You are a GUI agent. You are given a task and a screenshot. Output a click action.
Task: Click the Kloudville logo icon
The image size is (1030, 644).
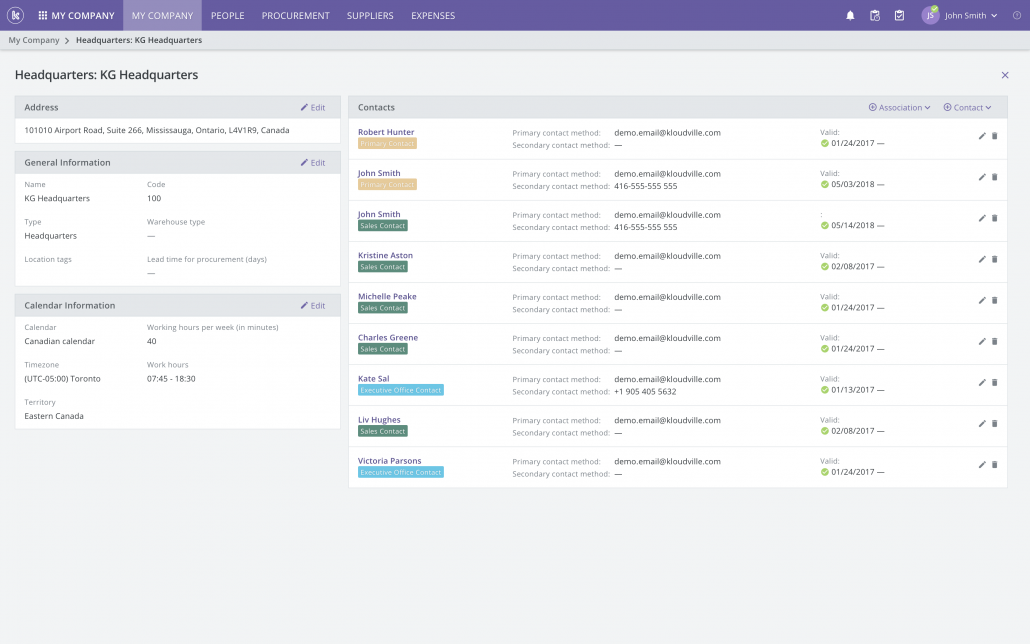(x=15, y=15)
